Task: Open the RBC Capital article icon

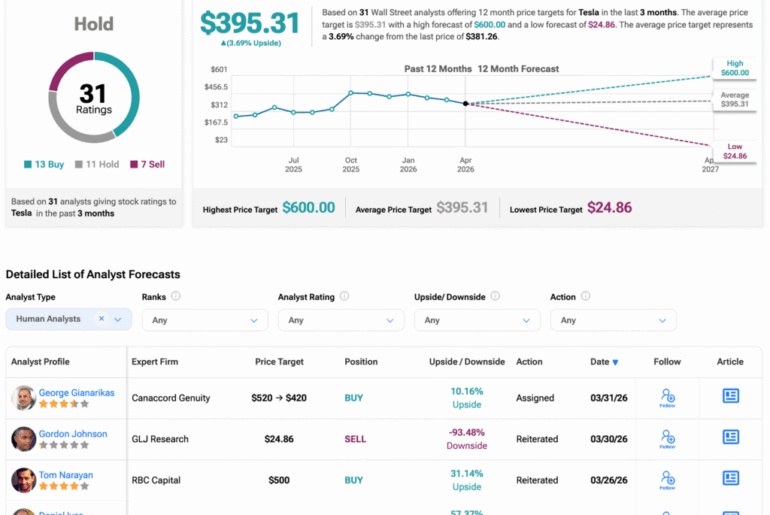Action: click(x=730, y=478)
